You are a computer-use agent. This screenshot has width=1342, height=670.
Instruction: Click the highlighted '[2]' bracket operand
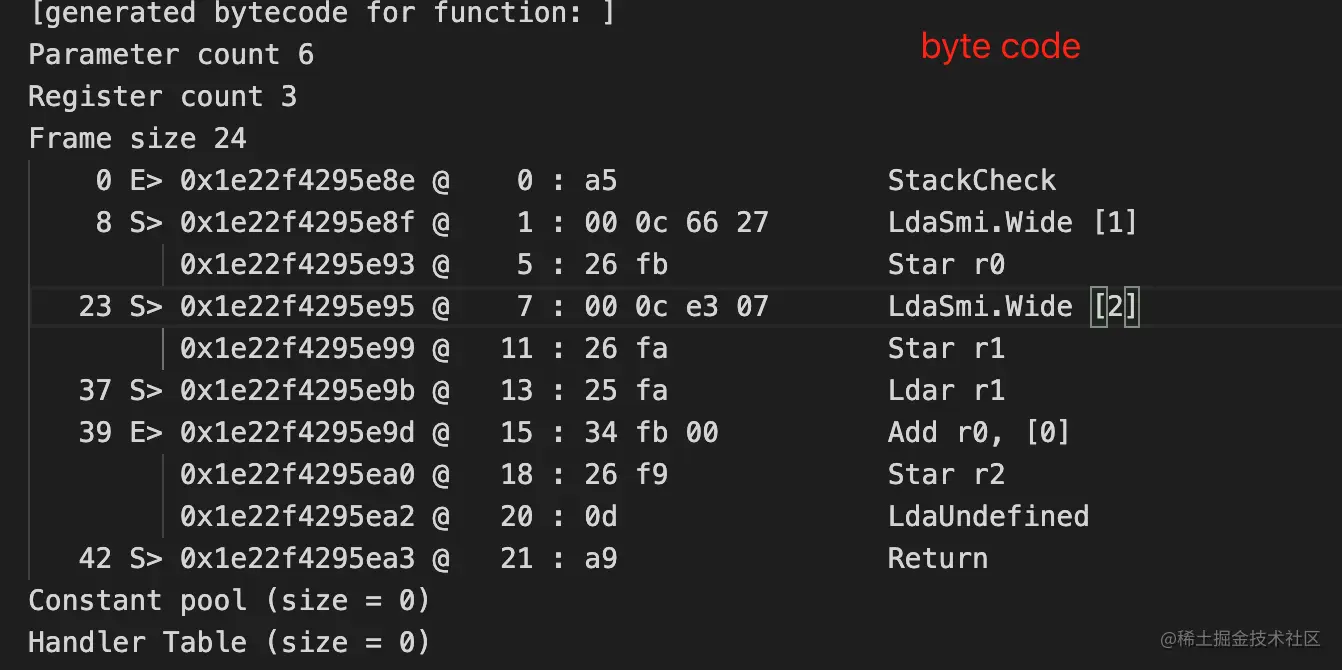point(1115,306)
